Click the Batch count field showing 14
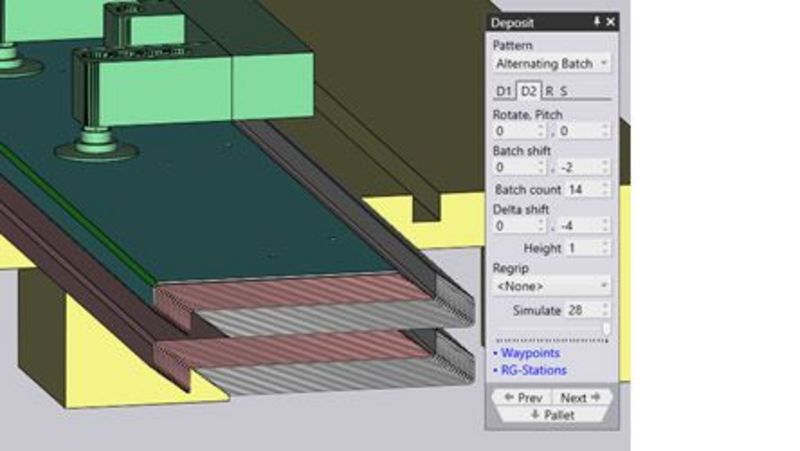 (578, 189)
